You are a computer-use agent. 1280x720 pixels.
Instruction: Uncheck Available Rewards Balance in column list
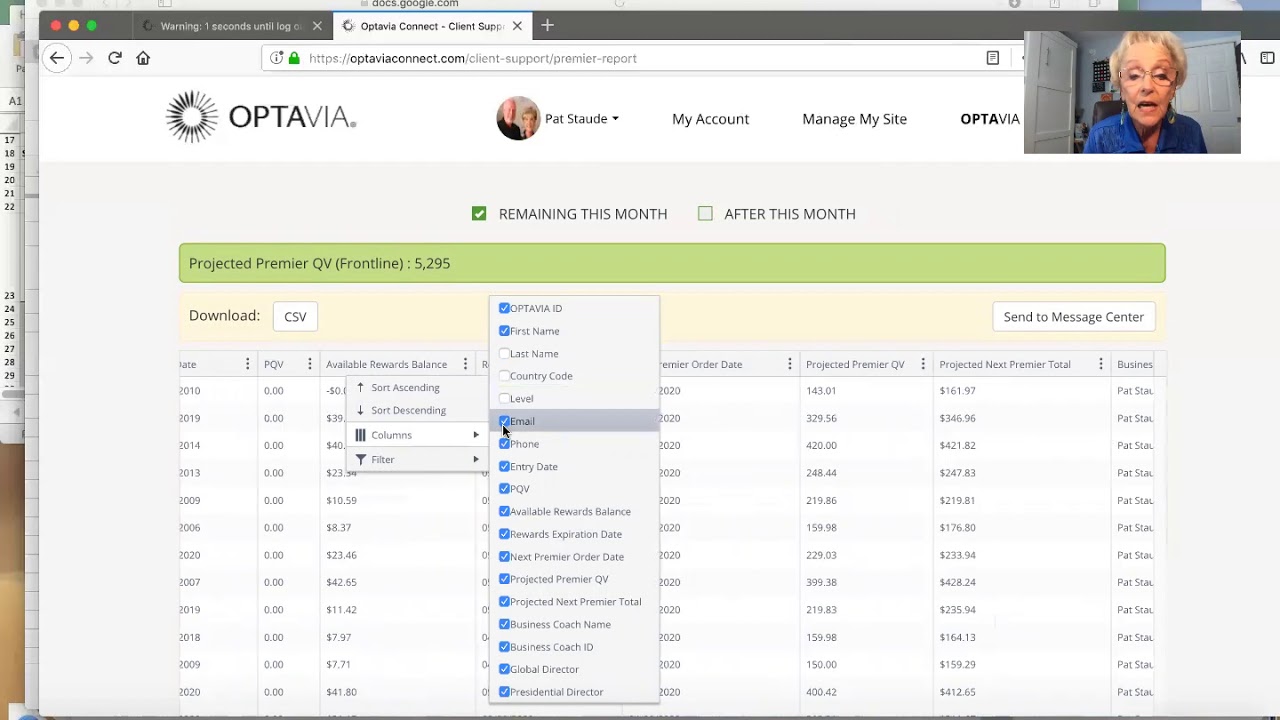(504, 511)
